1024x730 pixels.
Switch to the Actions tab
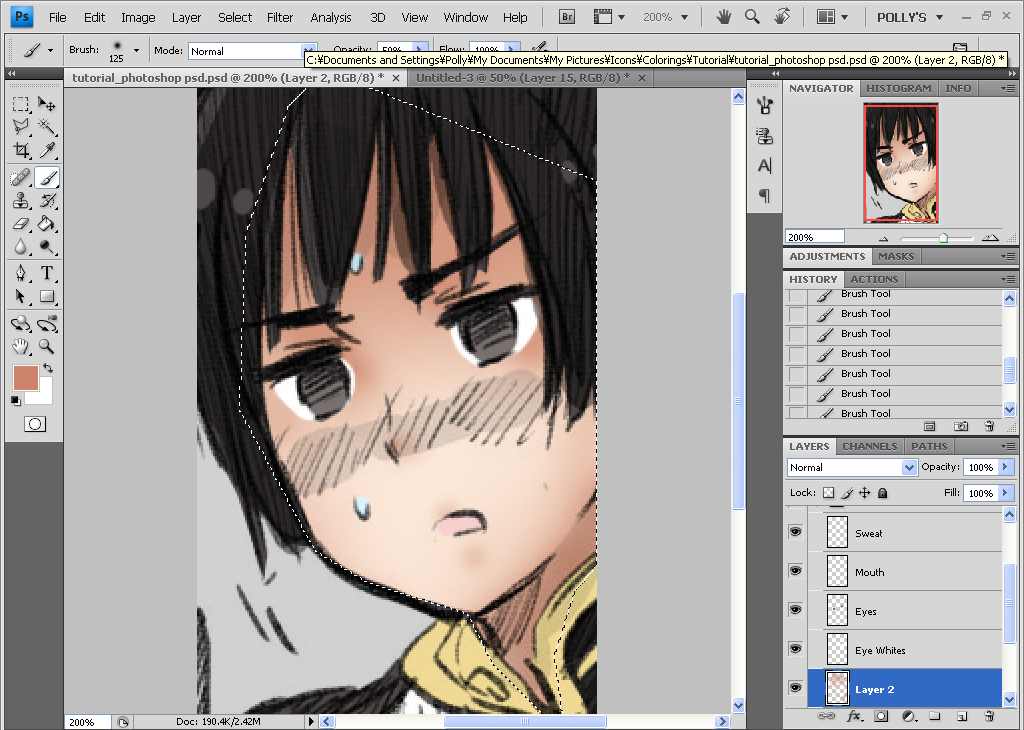coord(874,279)
